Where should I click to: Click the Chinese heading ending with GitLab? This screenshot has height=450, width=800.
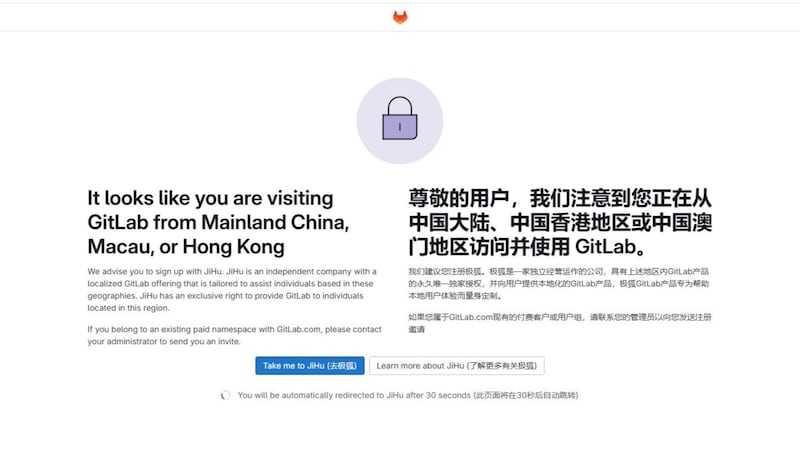pyautogui.click(x=560, y=222)
